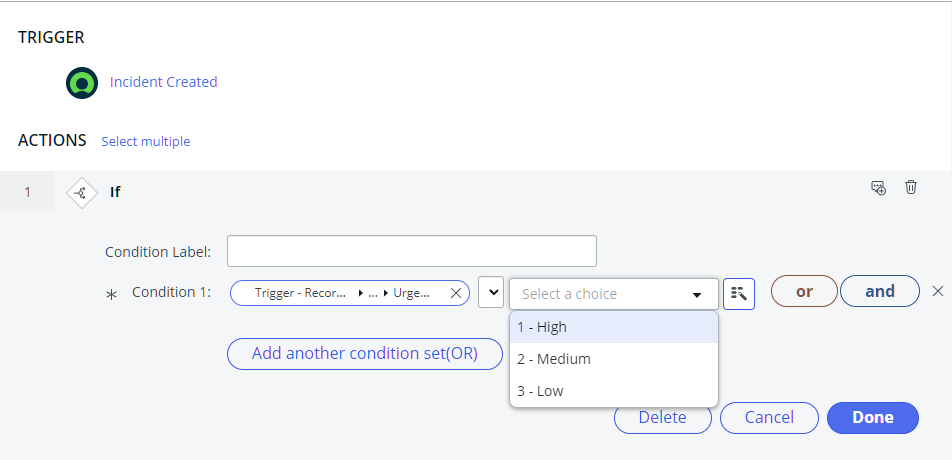The image size is (952, 460).
Task: Open the condition operator dropdown
Action: (x=491, y=293)
